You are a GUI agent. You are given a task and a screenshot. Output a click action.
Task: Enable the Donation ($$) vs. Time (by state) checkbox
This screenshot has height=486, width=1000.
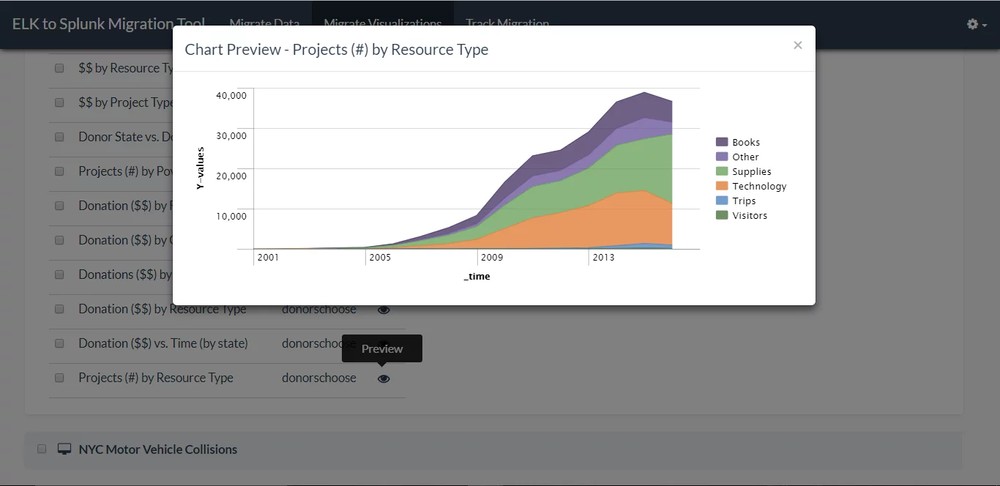point(59,344)
